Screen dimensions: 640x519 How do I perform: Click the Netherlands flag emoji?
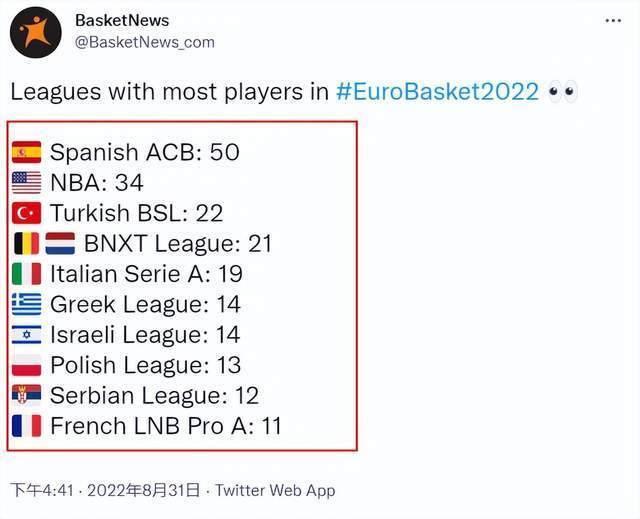60,244
